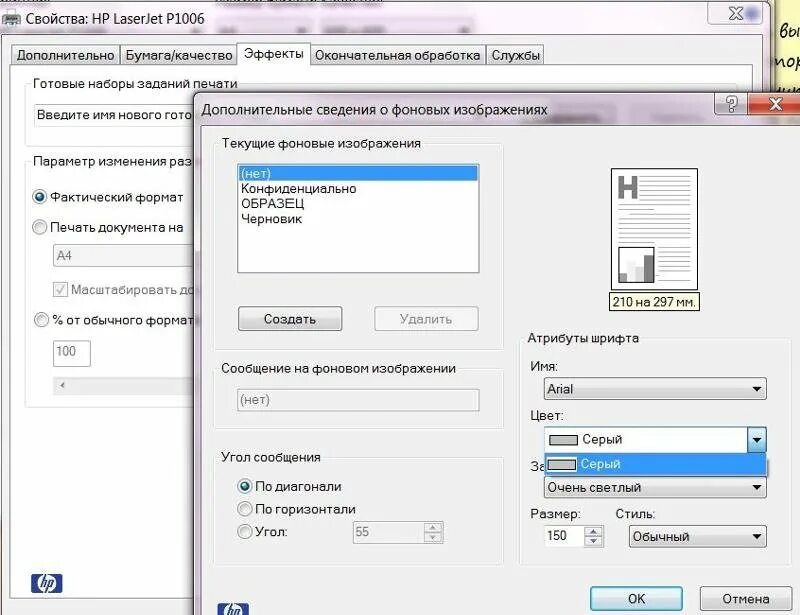The image size is (800, 615).
Task: Click the help question mark button
Action: coord(731,104)
